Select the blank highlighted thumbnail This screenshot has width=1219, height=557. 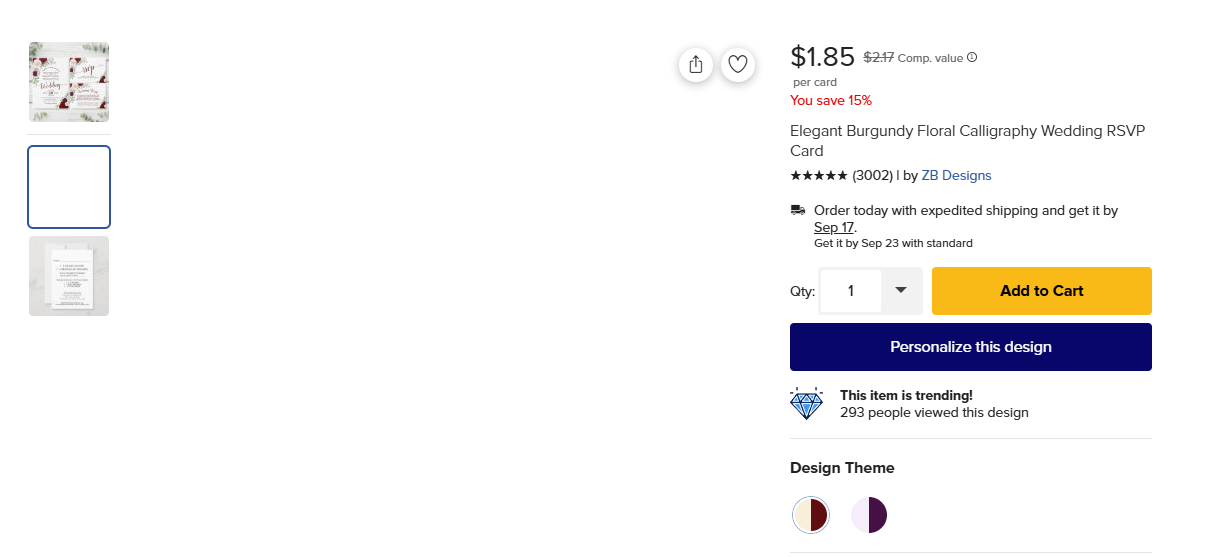pyautogui.click(x=69, y=187)
